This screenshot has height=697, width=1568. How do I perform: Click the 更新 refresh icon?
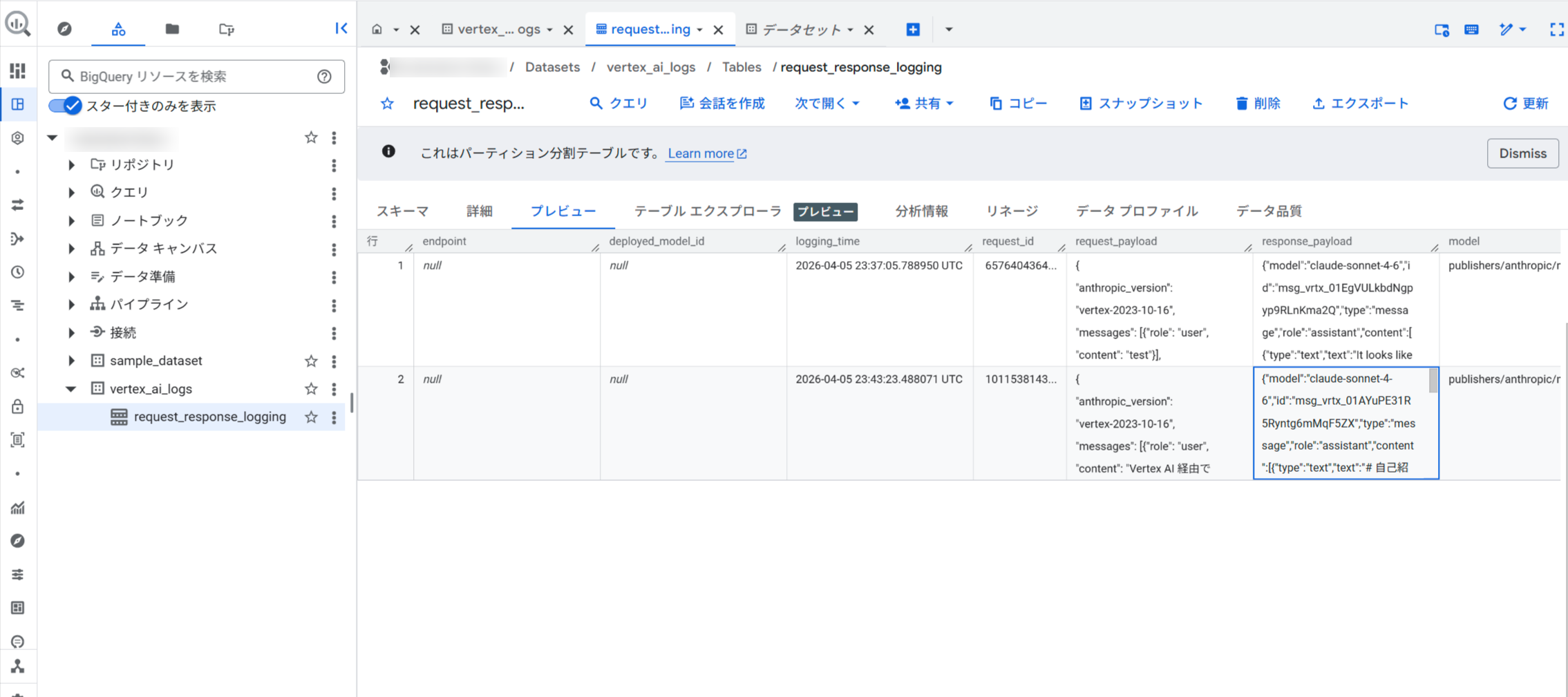coord(1509,104)
